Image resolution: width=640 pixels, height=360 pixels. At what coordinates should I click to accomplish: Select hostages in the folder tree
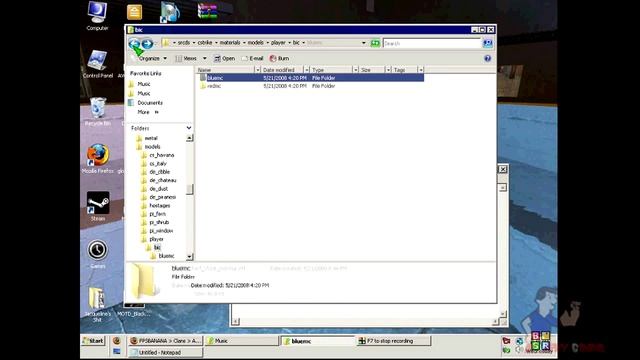coord(160,206)
